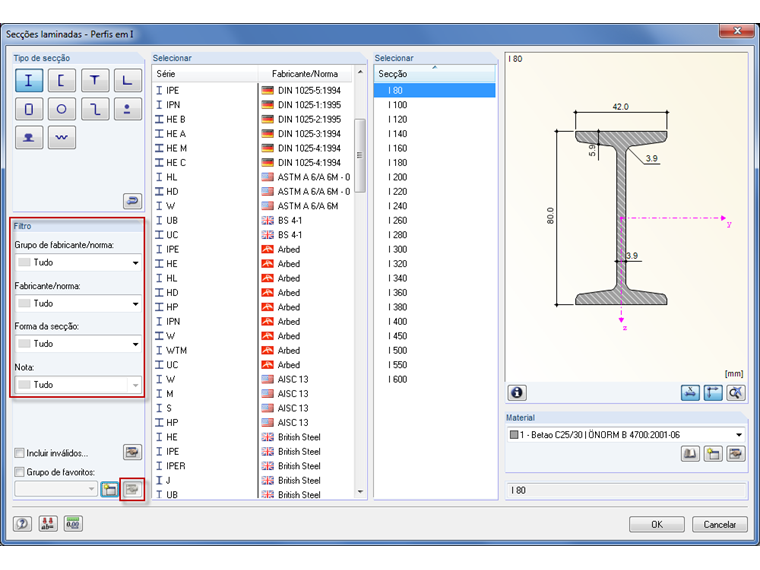Click the comment/ab settings icon
Viewport: 760px width, 570px height.
tap(48, 523)
